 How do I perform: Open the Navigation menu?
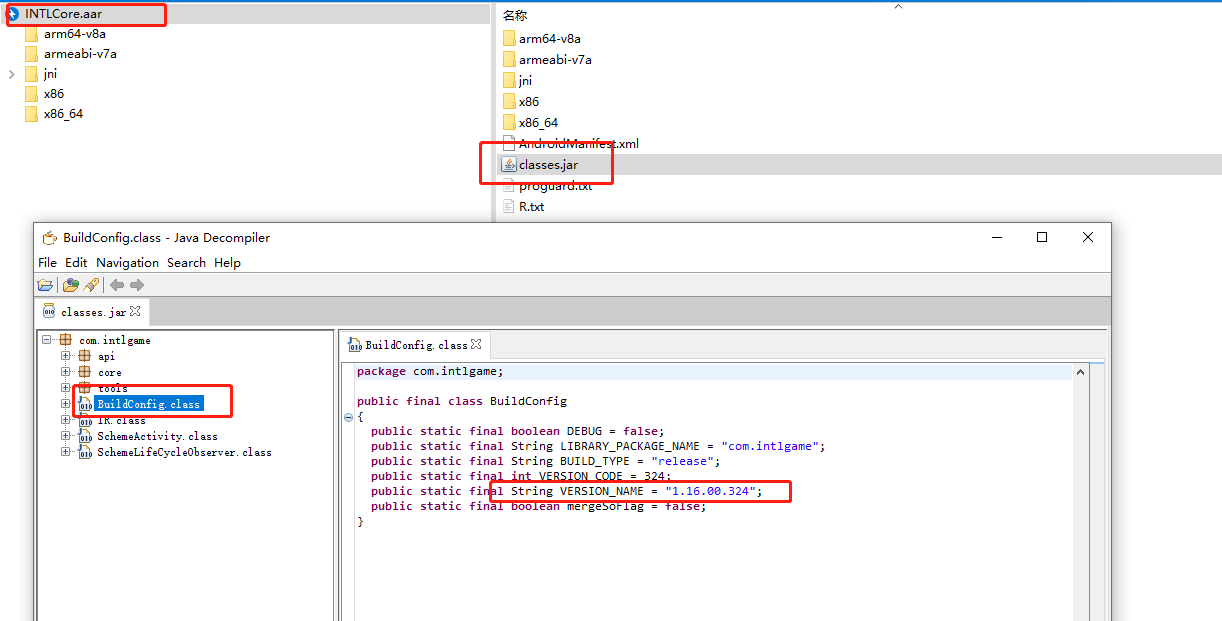(x=127, y=262)
